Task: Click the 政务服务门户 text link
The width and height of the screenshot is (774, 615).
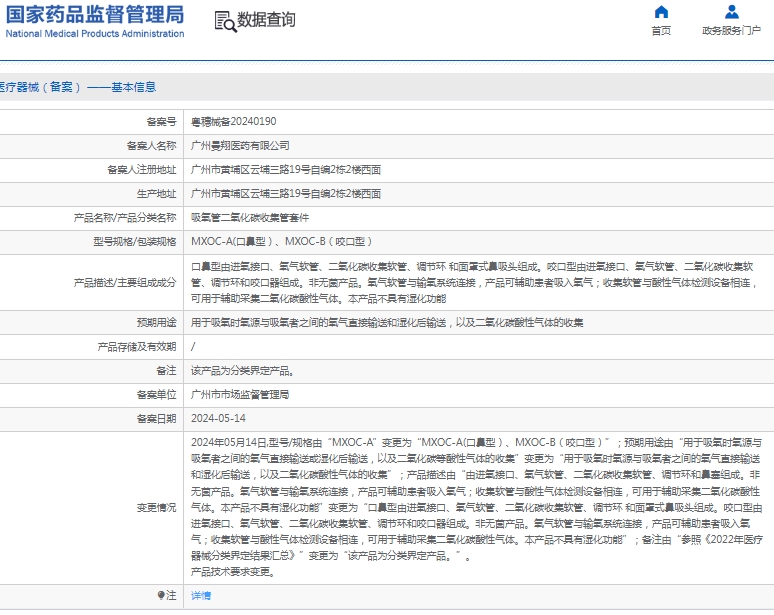Action: (732, 31)
